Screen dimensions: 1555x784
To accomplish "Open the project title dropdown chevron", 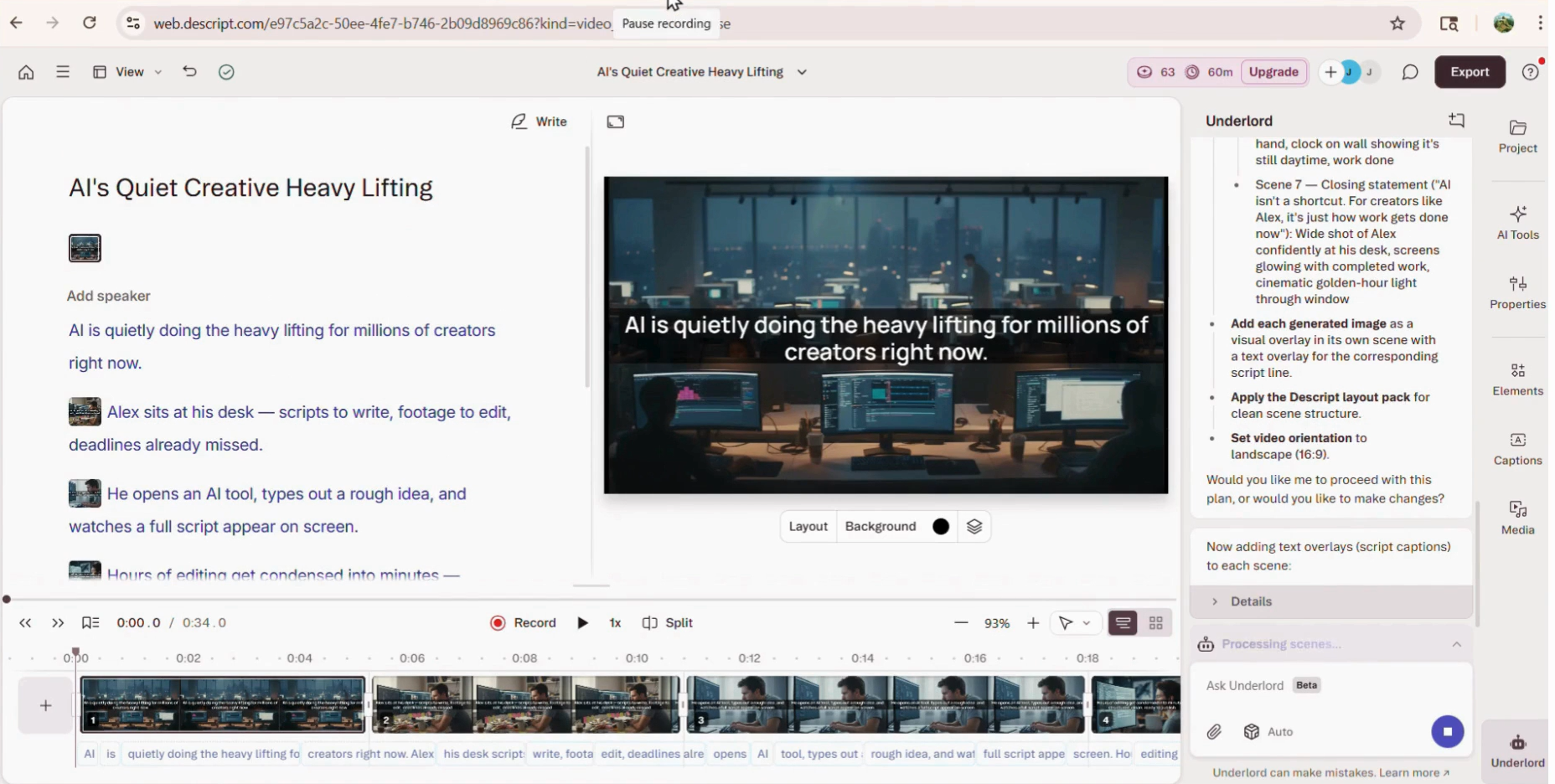I will click(x=802, y=72).
